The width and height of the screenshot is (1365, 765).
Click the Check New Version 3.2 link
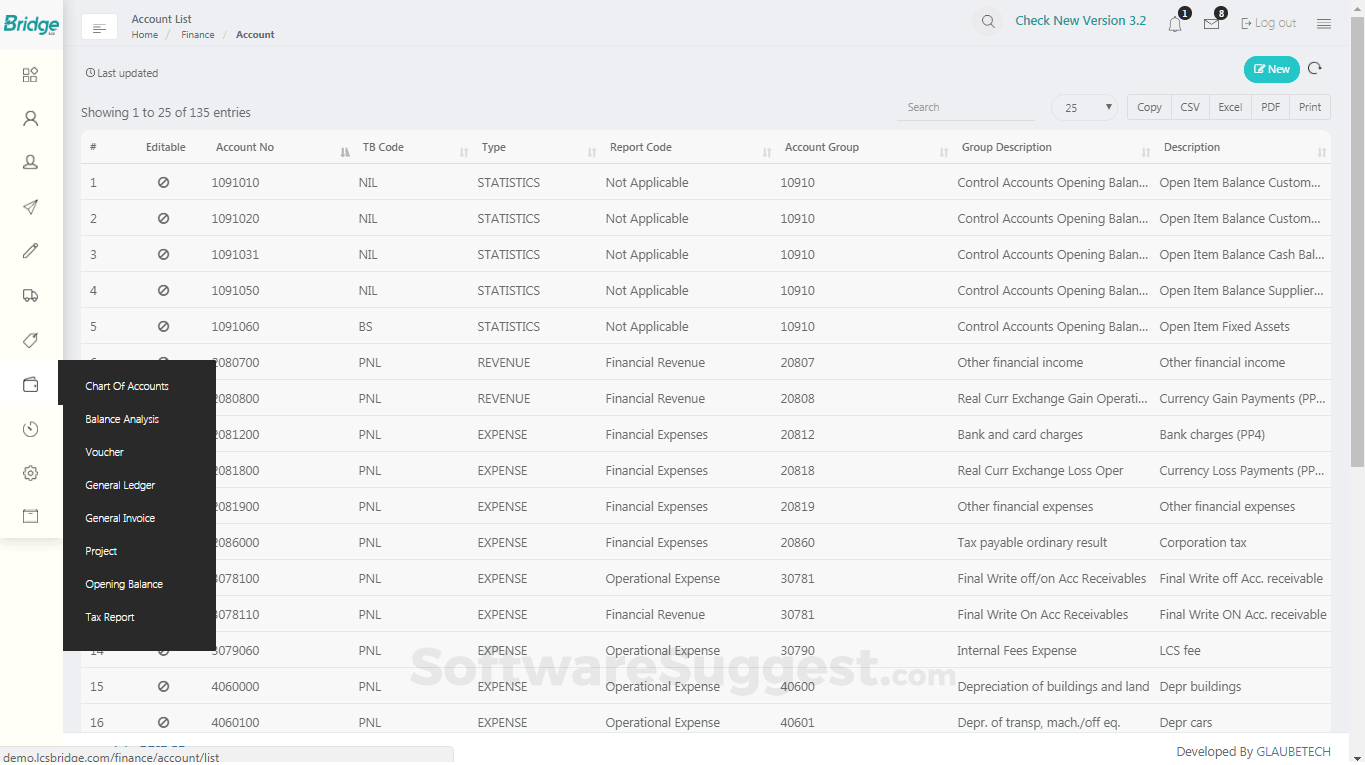[x=1080, y=21]
